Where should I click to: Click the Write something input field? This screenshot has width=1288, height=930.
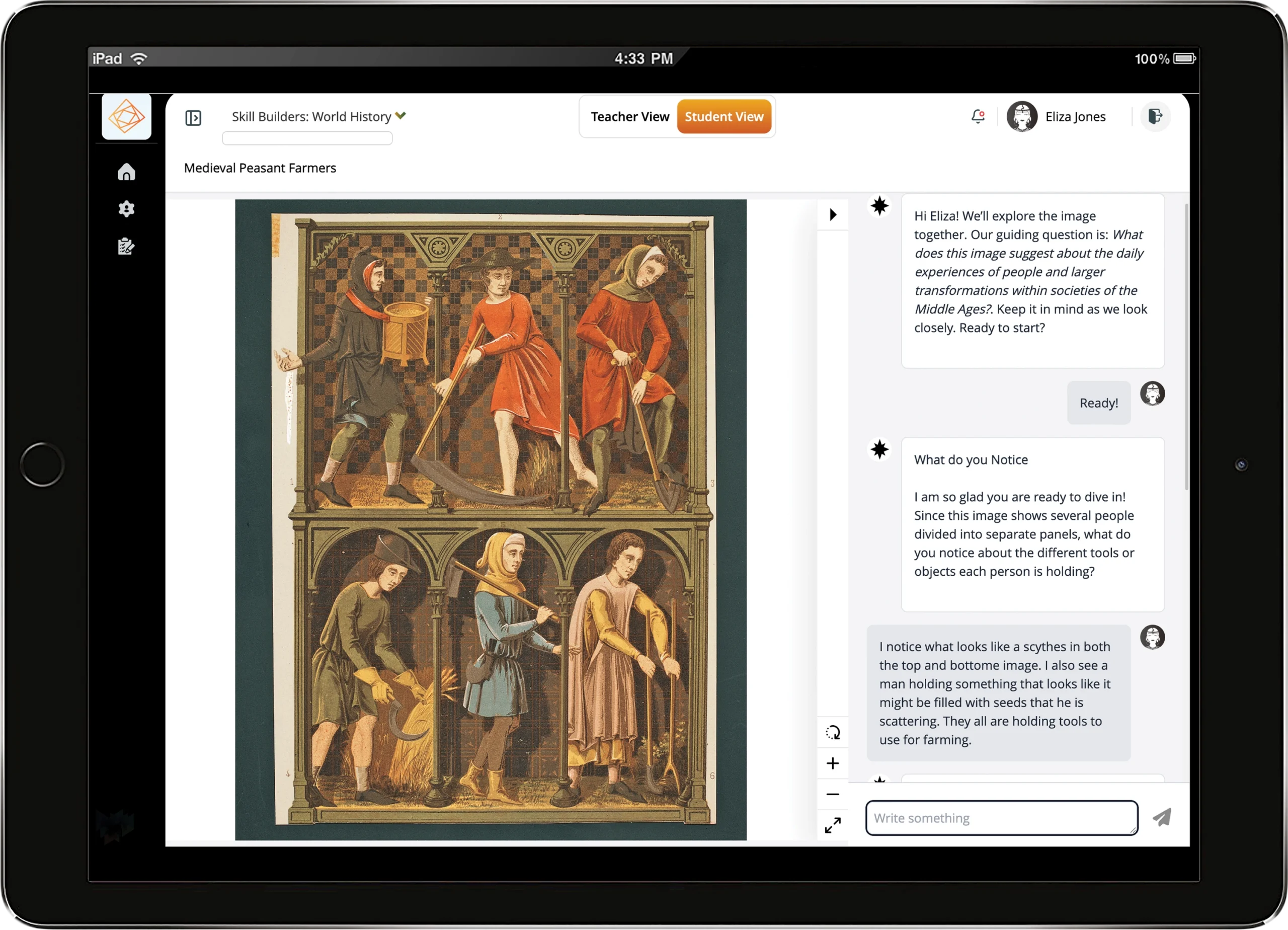[x=1001, y=817]
